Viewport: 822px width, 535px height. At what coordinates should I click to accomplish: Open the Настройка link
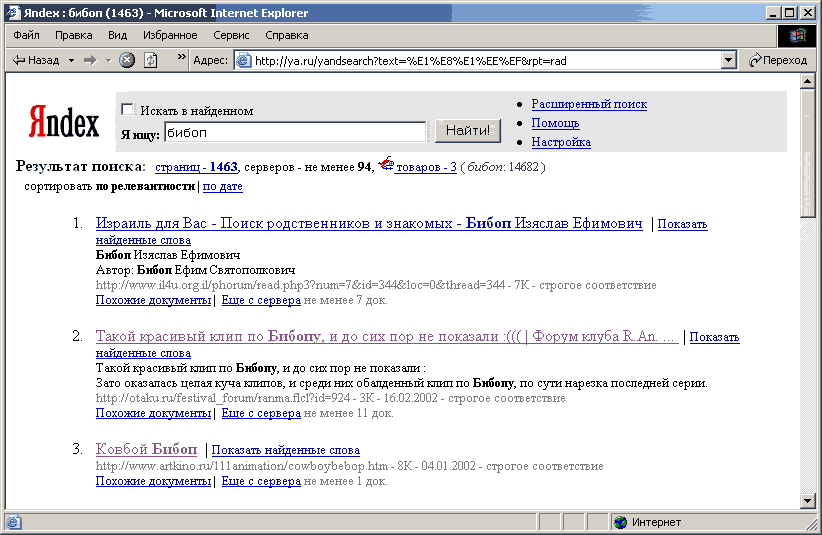pyautogui.click(x=561, y=142)
